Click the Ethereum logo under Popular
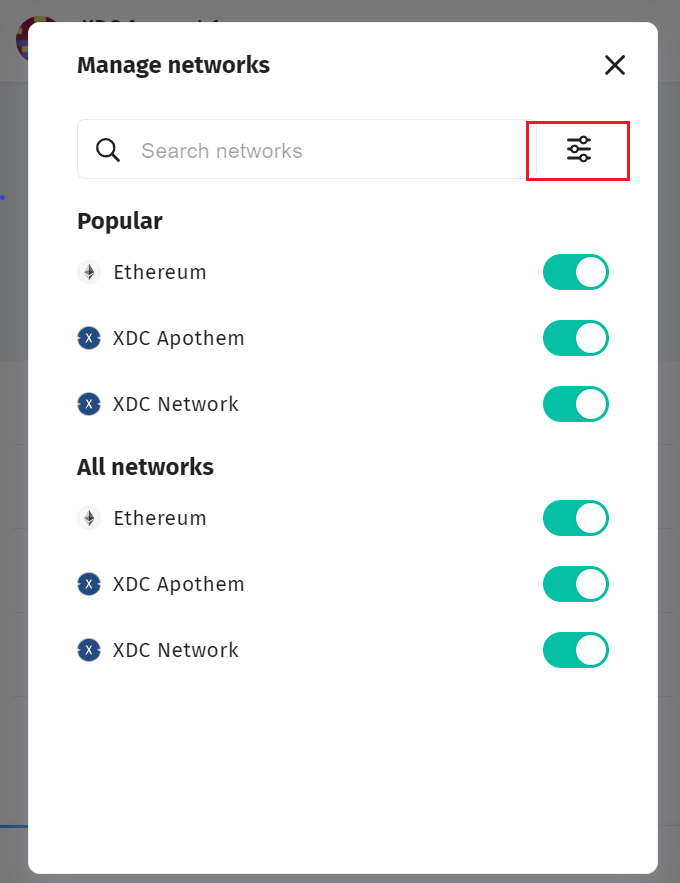Image resolution: width=680 pixels, height=883 pixels. [89, 272]
